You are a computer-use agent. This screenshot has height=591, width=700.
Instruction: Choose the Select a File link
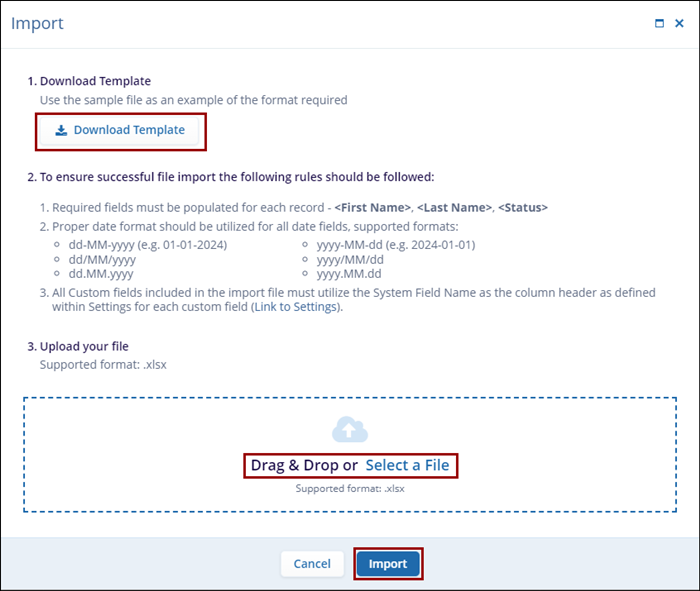coord(407,465)
